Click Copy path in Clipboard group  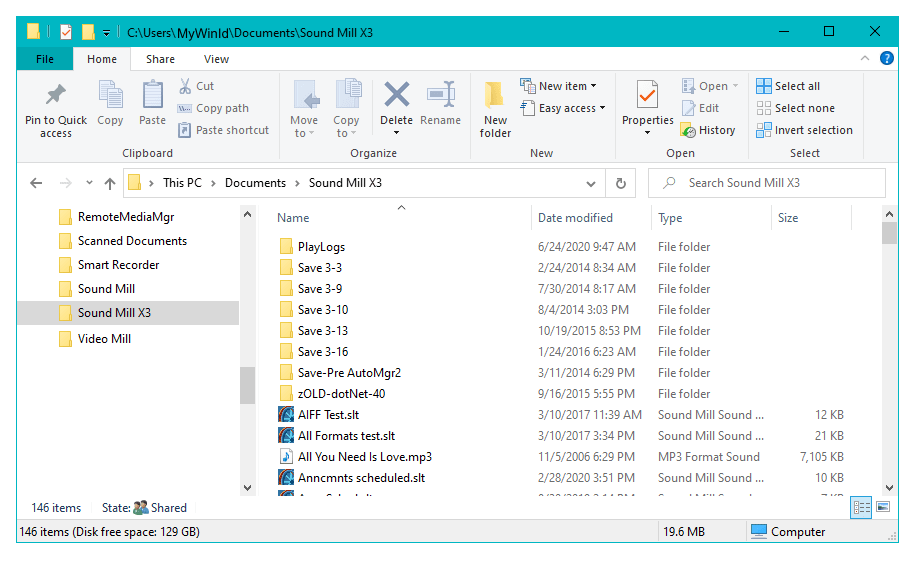[x=213, y=108]
